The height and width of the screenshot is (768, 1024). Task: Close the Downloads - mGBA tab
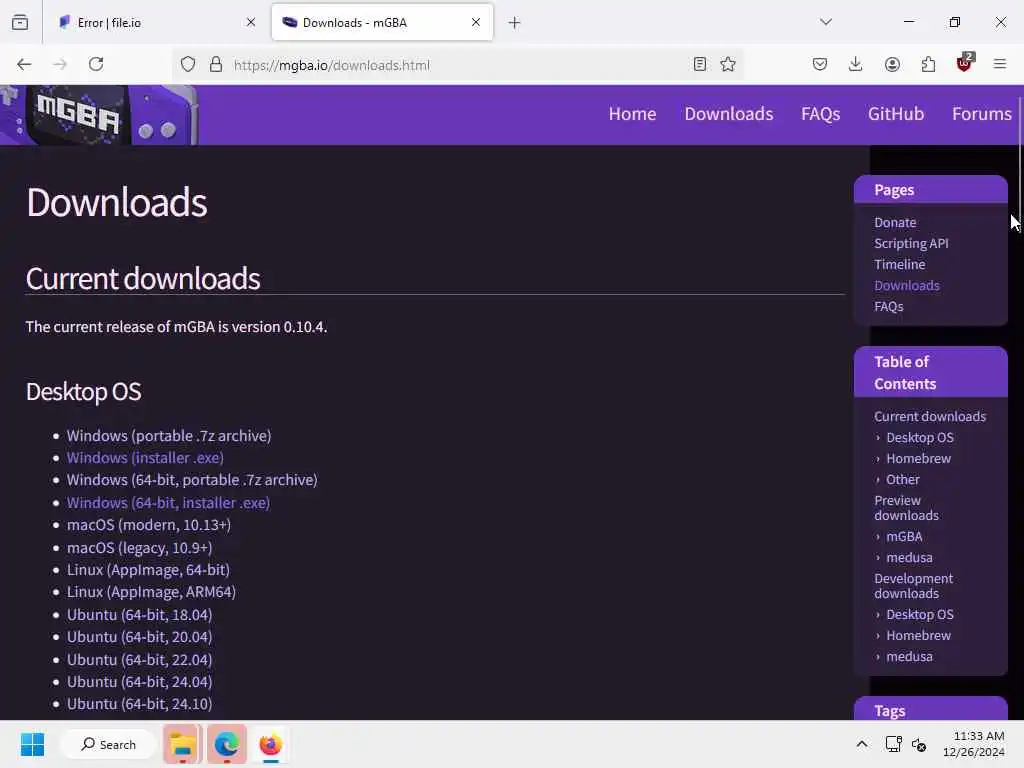point(475,22)
